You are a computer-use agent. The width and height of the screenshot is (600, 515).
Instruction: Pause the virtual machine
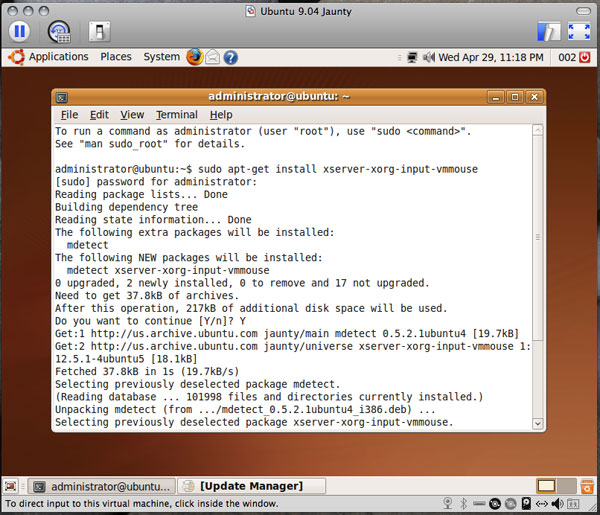click(20, 31)
